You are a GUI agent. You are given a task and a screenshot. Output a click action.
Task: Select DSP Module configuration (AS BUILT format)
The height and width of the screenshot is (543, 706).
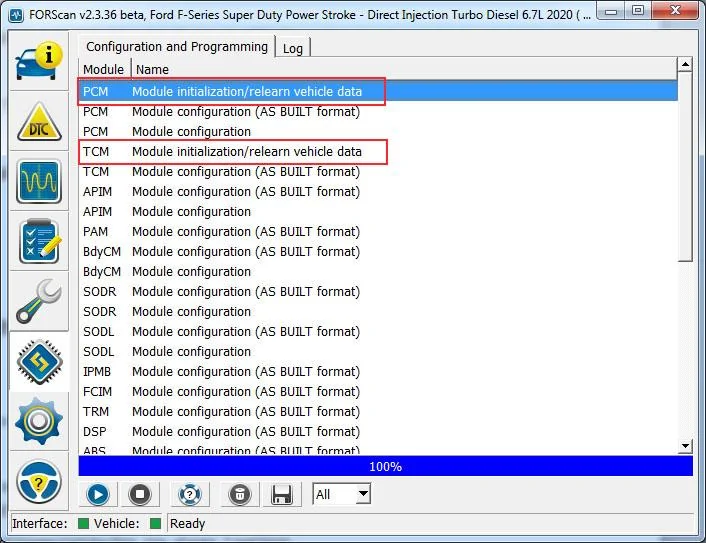(378, 432)
